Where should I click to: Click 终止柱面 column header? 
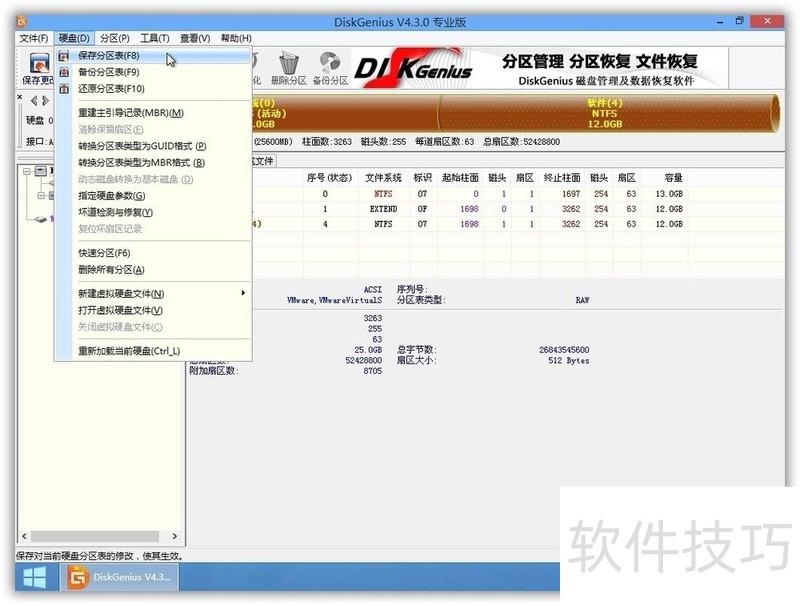click(562, 178)
